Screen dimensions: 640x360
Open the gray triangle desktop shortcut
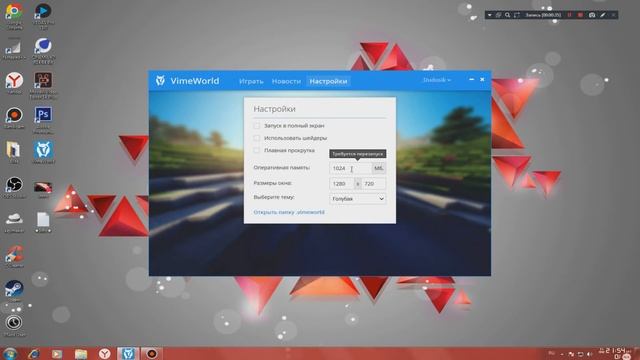[x=14, y=47]
